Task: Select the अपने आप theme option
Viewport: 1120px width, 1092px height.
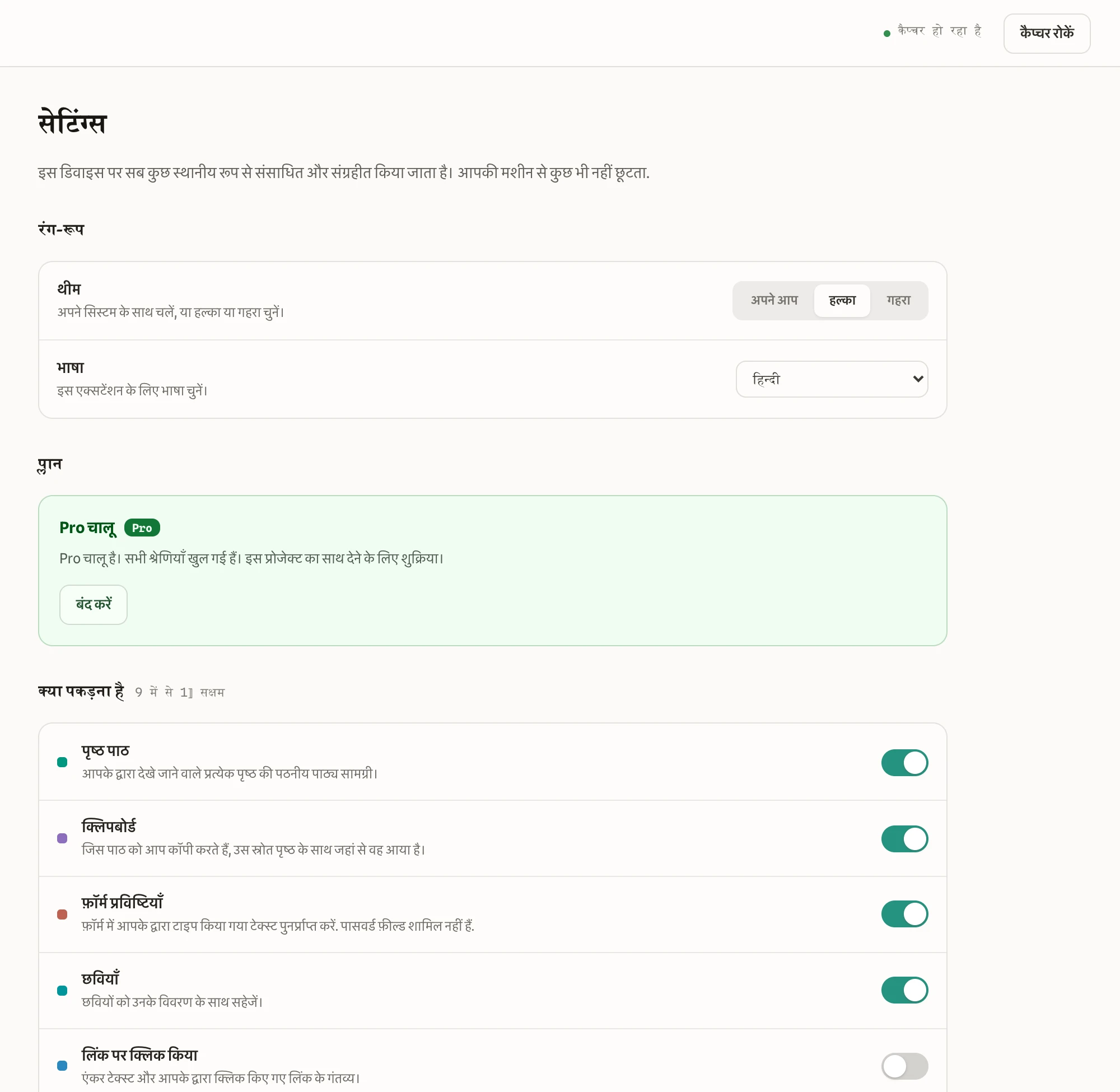Action: click(774, 301)
